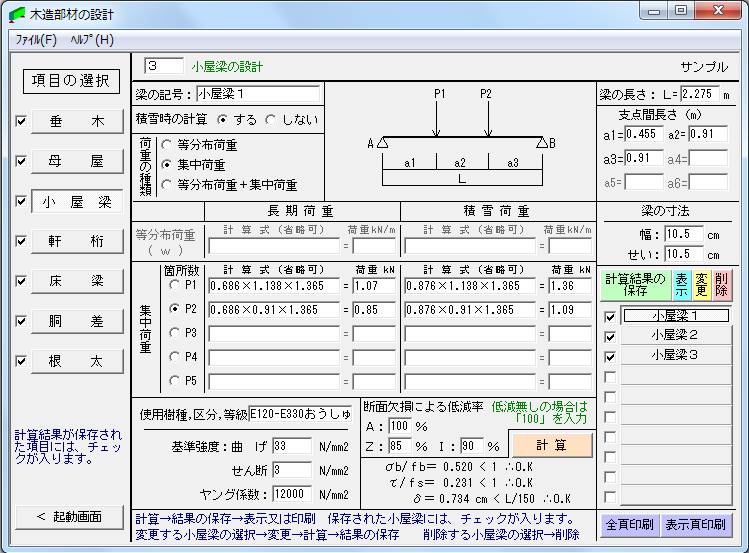Select P3 concentrated load count
Screen dimensions: 749x553
pos(176,333)
